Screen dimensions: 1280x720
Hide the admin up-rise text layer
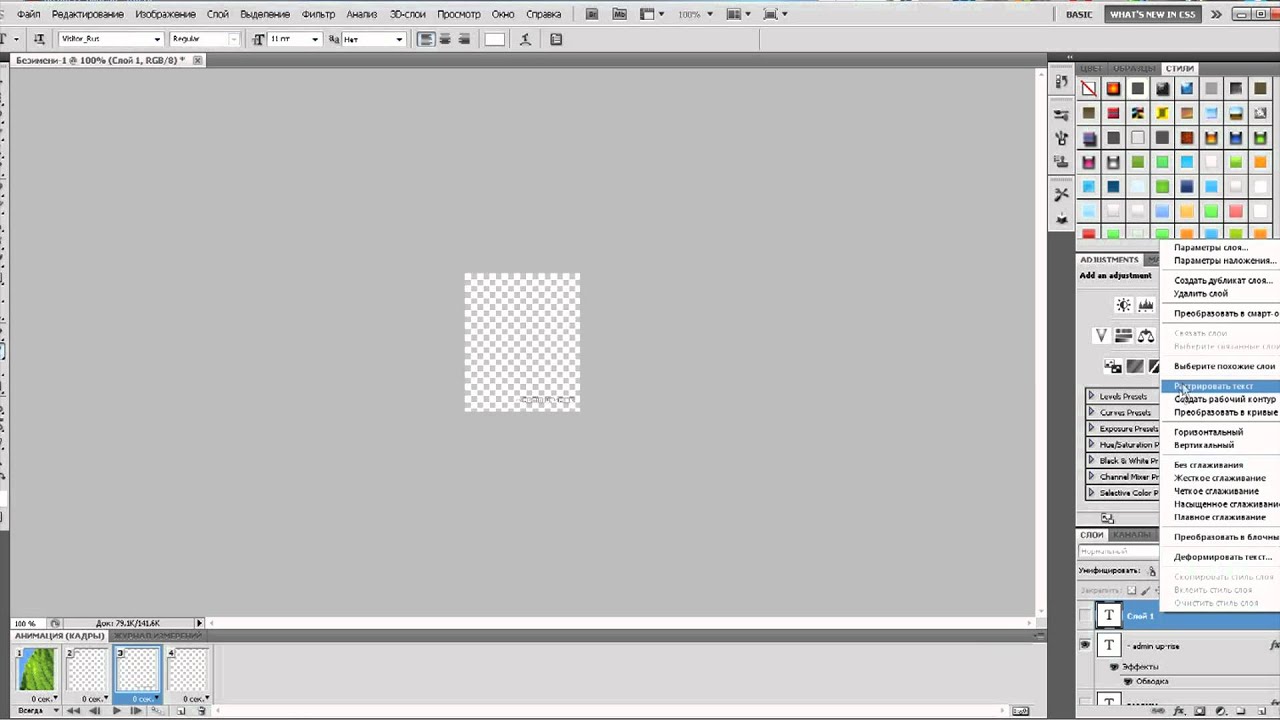pos(1085,646)
